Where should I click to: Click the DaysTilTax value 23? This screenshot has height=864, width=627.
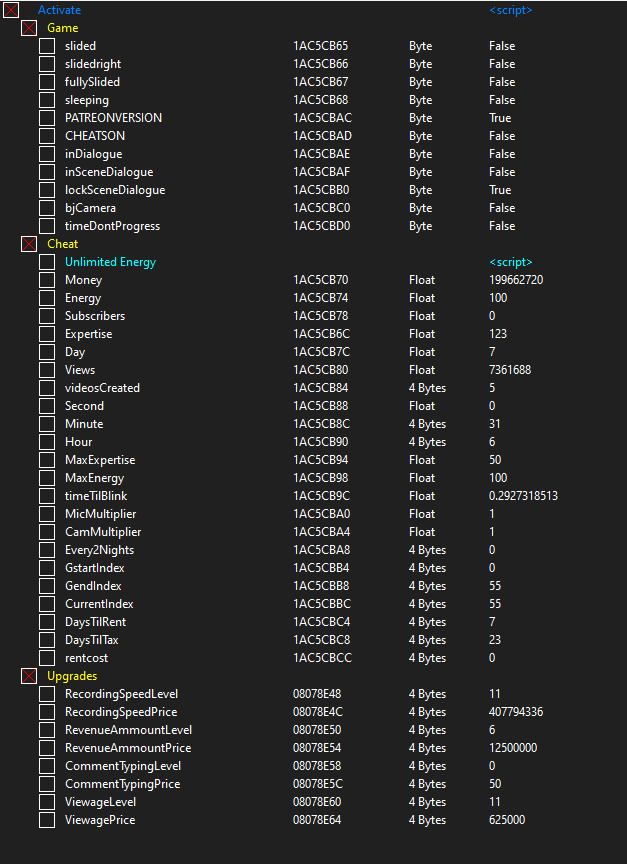[495, 640]
